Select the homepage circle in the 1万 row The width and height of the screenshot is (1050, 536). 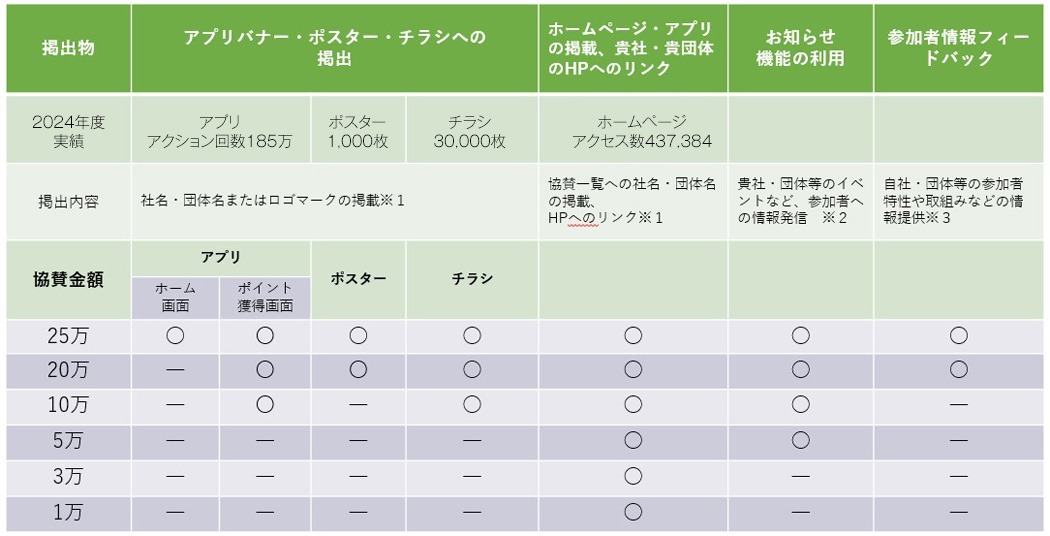tap(633, 512)
